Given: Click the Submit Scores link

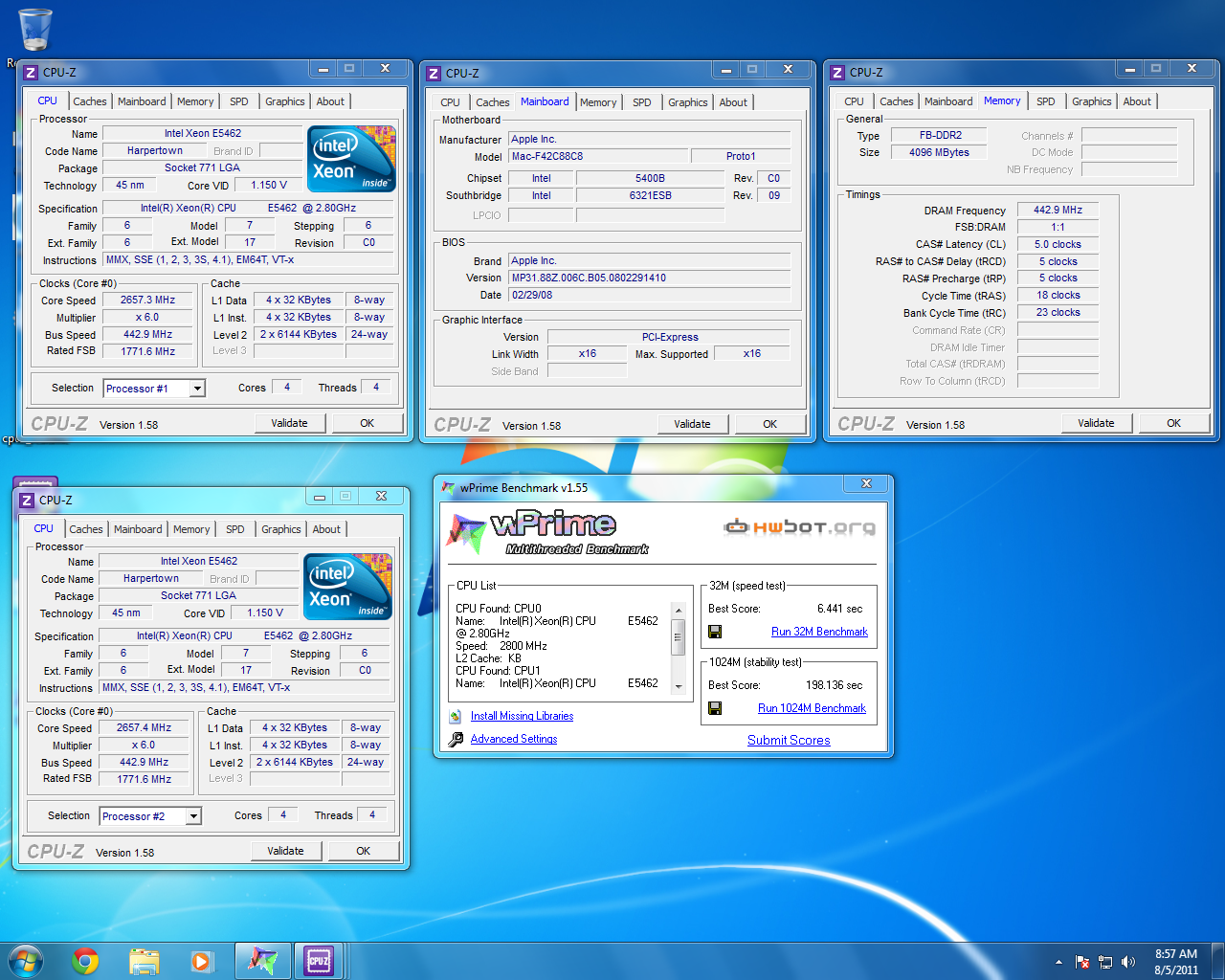Looking at the screenshot, I should point(789,740).
